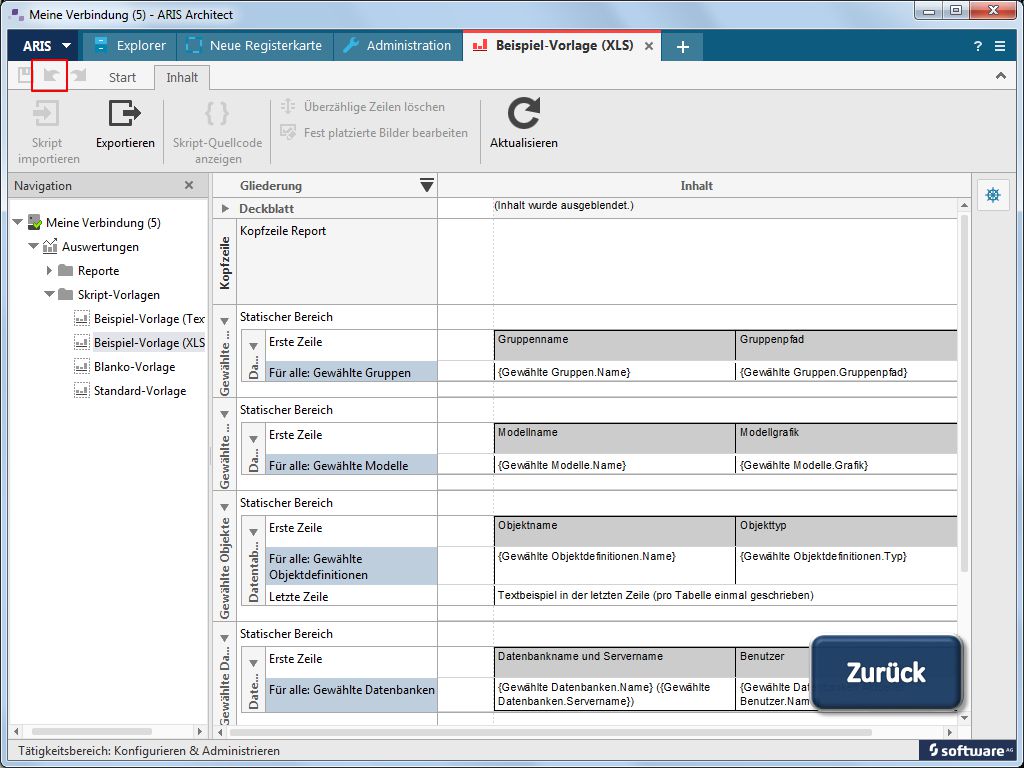Click the Modellgrafik header cell
The width and height of the screenshot is (1024, 768).
point(846,438)
